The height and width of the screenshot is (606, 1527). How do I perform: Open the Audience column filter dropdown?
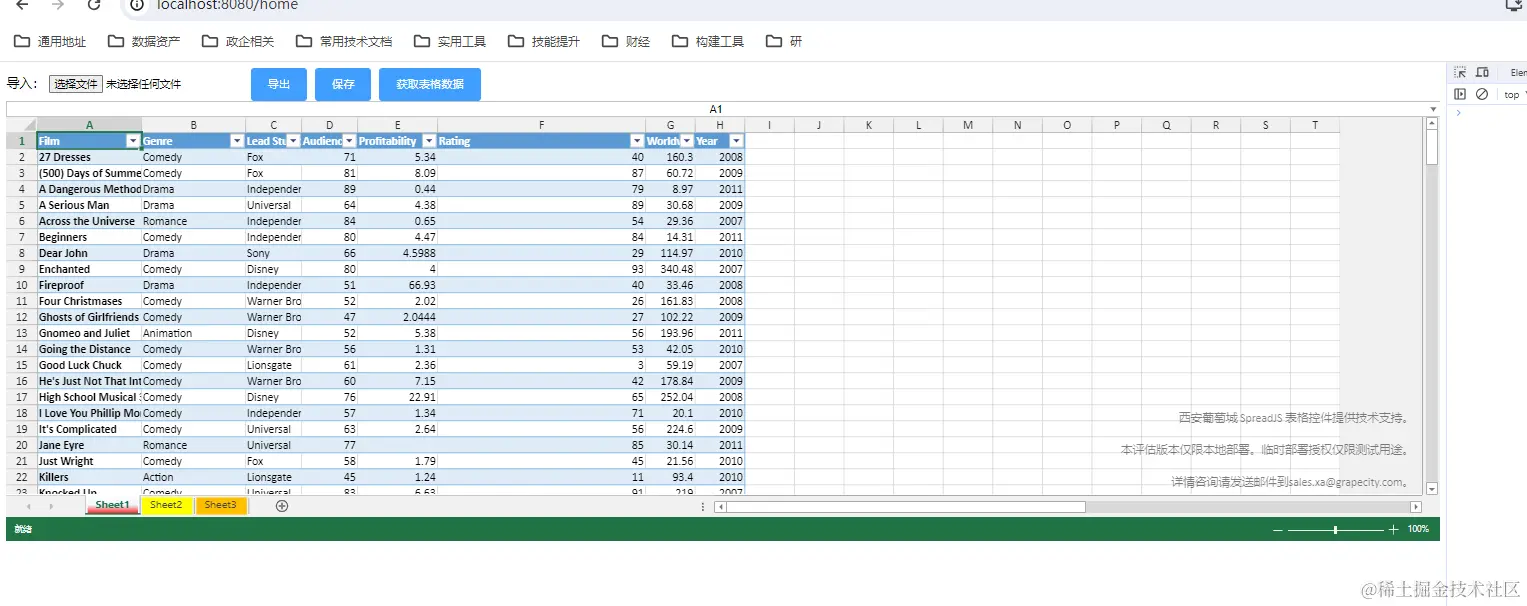(x=350, y=141)
